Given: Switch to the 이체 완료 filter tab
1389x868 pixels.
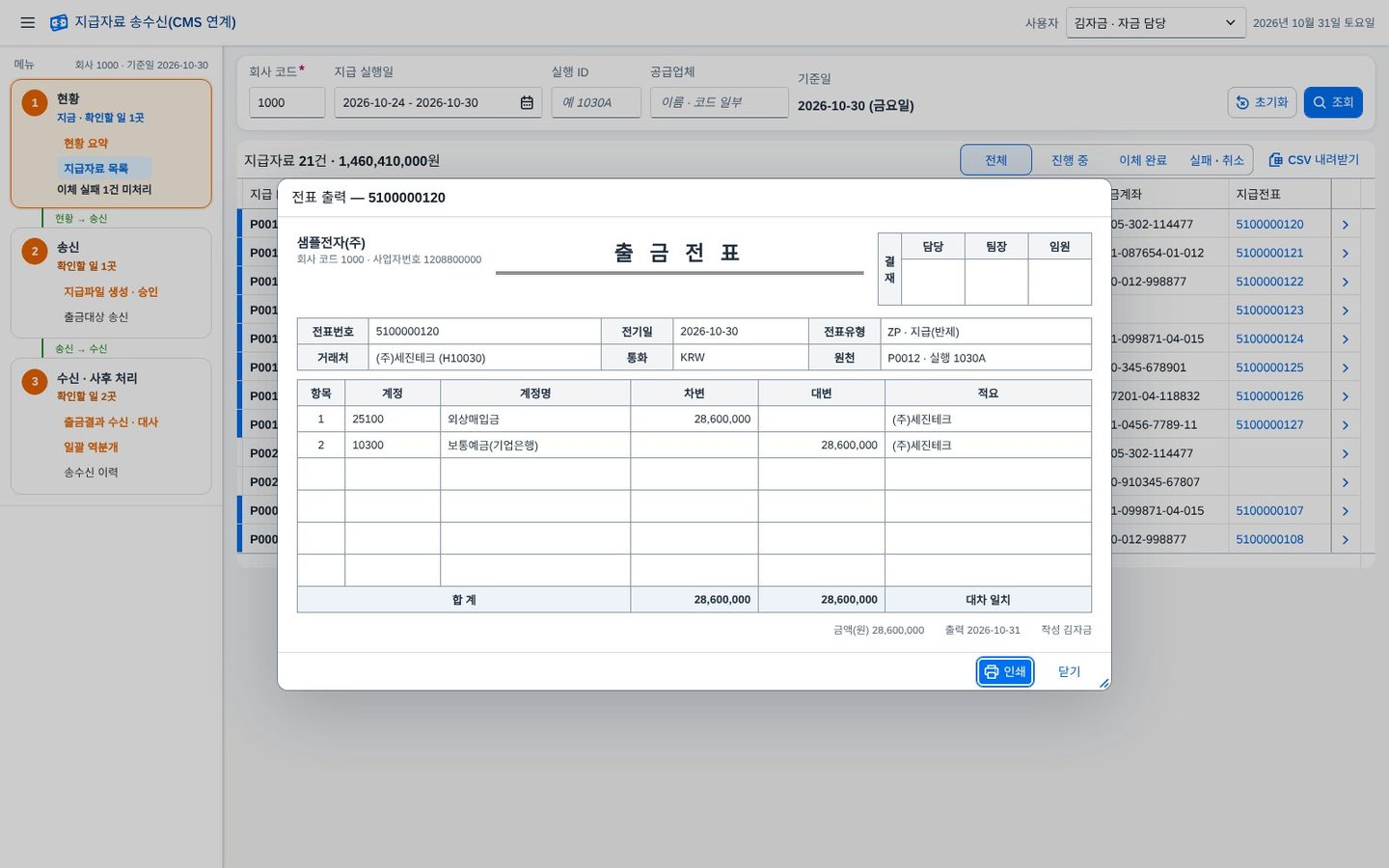Looking at the screenshot, I should [1142, 160].
